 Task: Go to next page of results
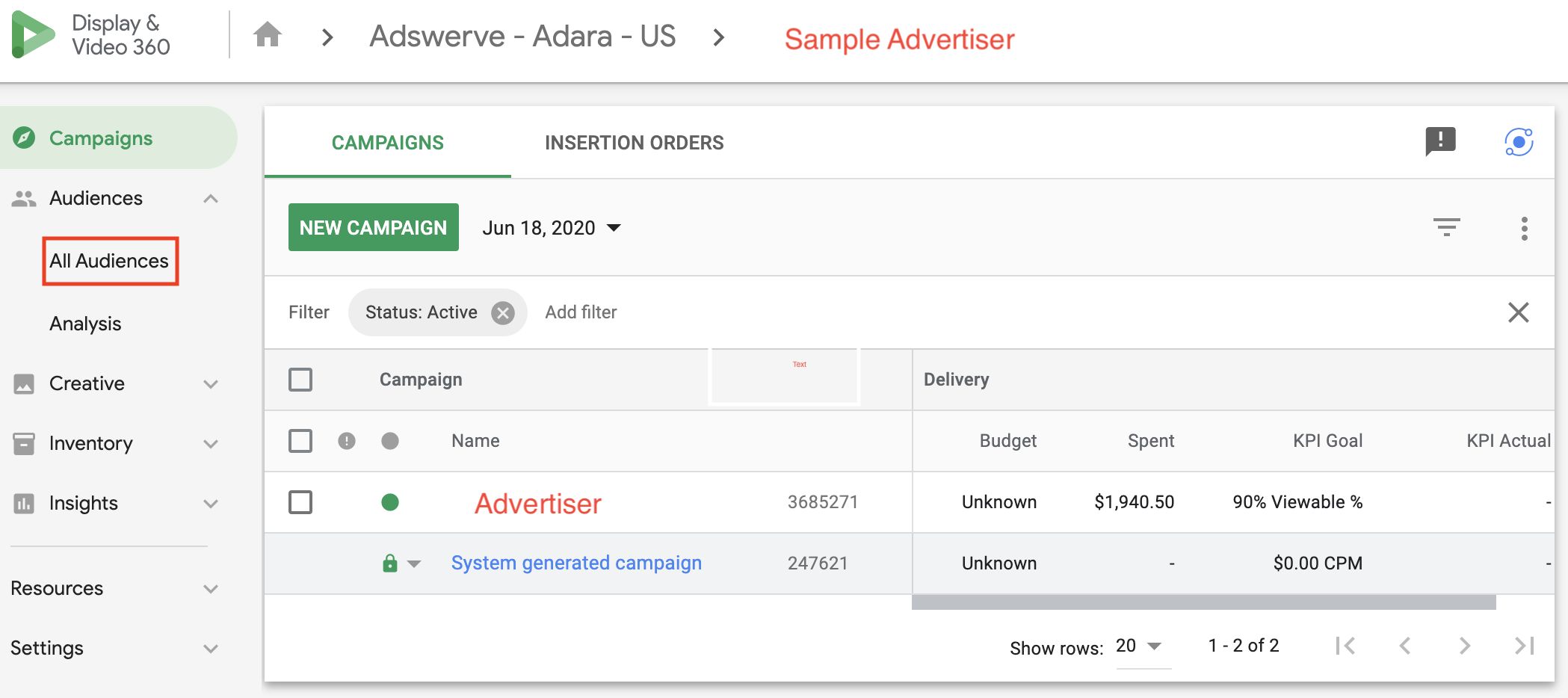(1465, 646)
